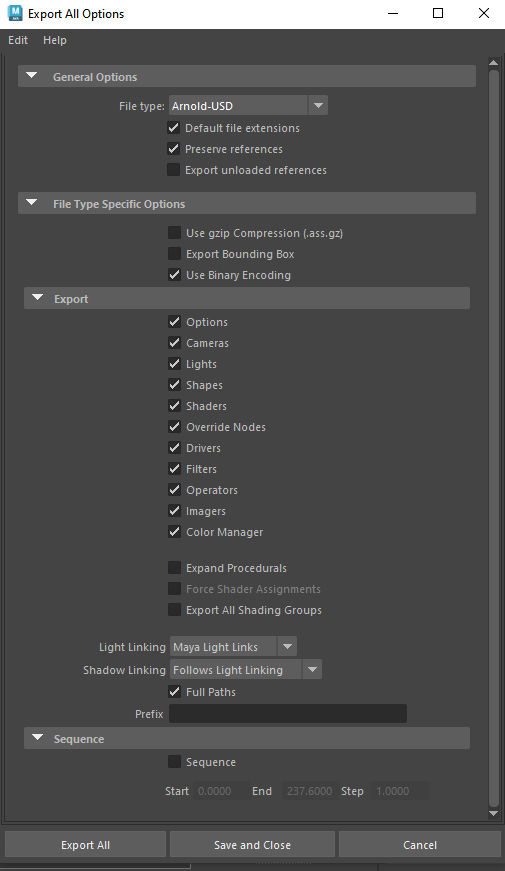Open the Shadow Linking dropdown

tap(246, 670)
